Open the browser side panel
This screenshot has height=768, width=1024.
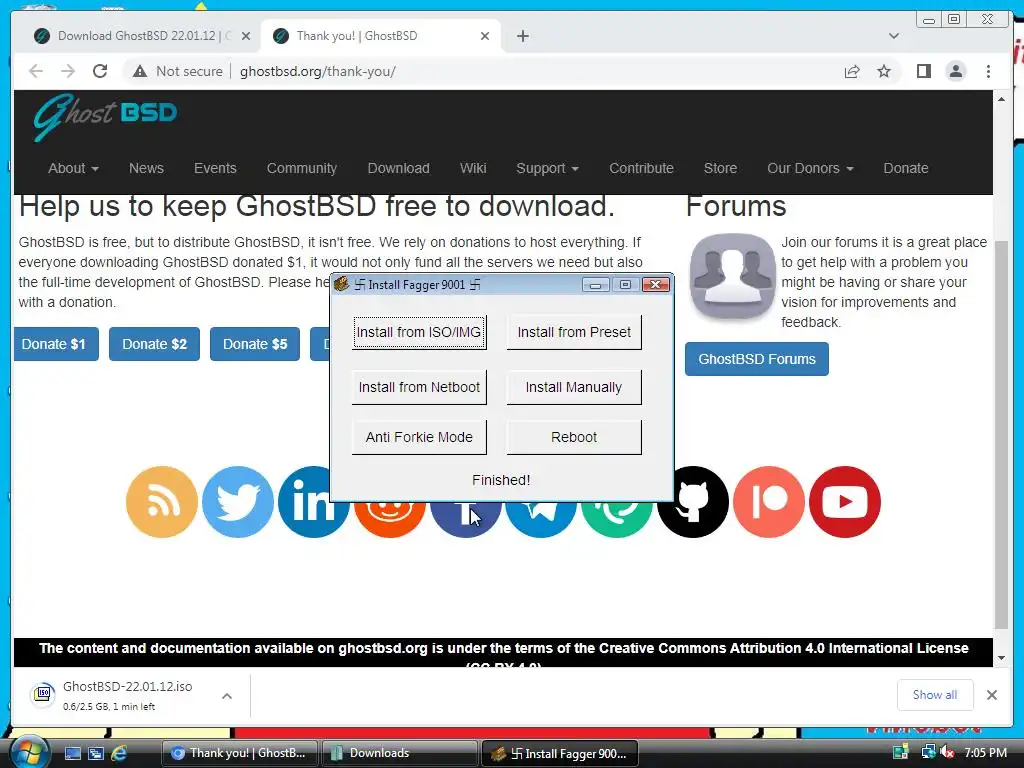(923, 71)
